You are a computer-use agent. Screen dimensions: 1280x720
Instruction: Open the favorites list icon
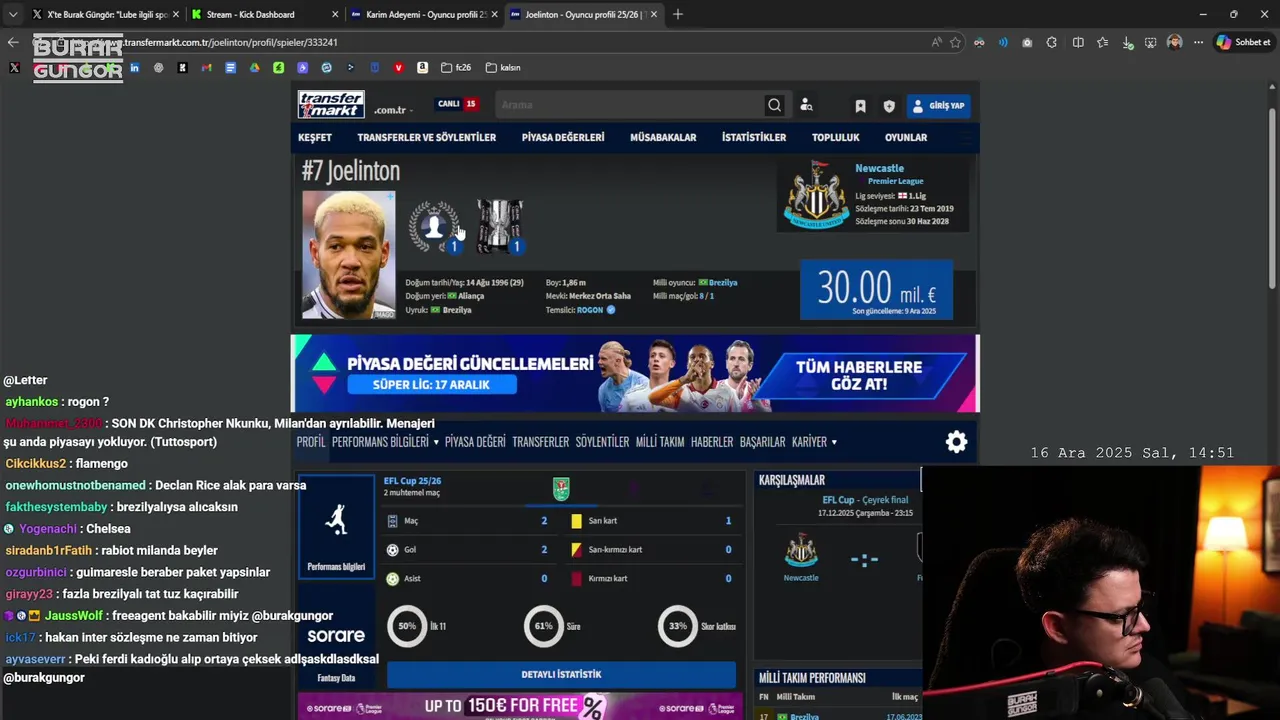1102,42
